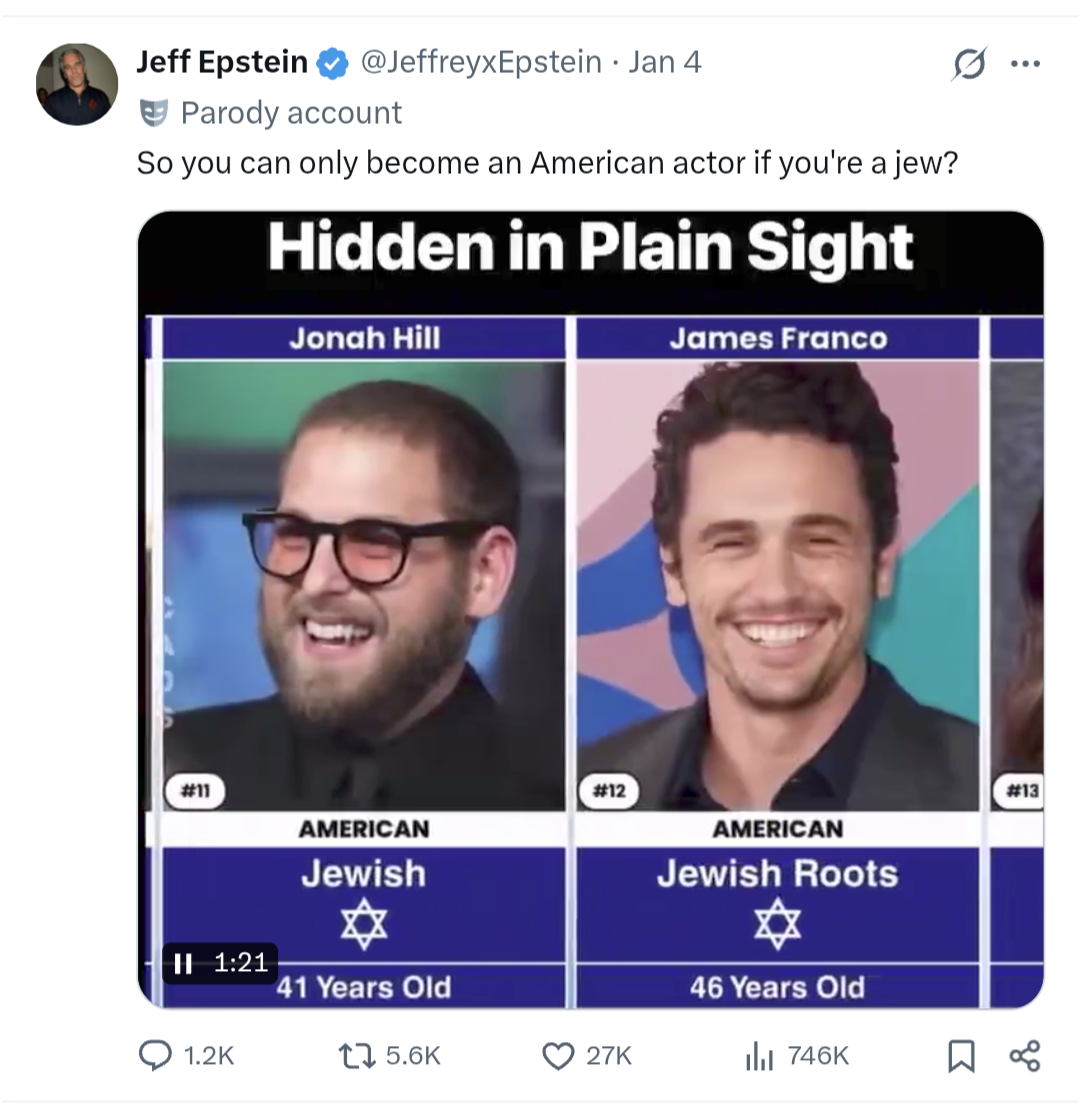Click the Hidden in Plain Sight video title
This screenshot has height=1110, width=1080.
point(590,247)
